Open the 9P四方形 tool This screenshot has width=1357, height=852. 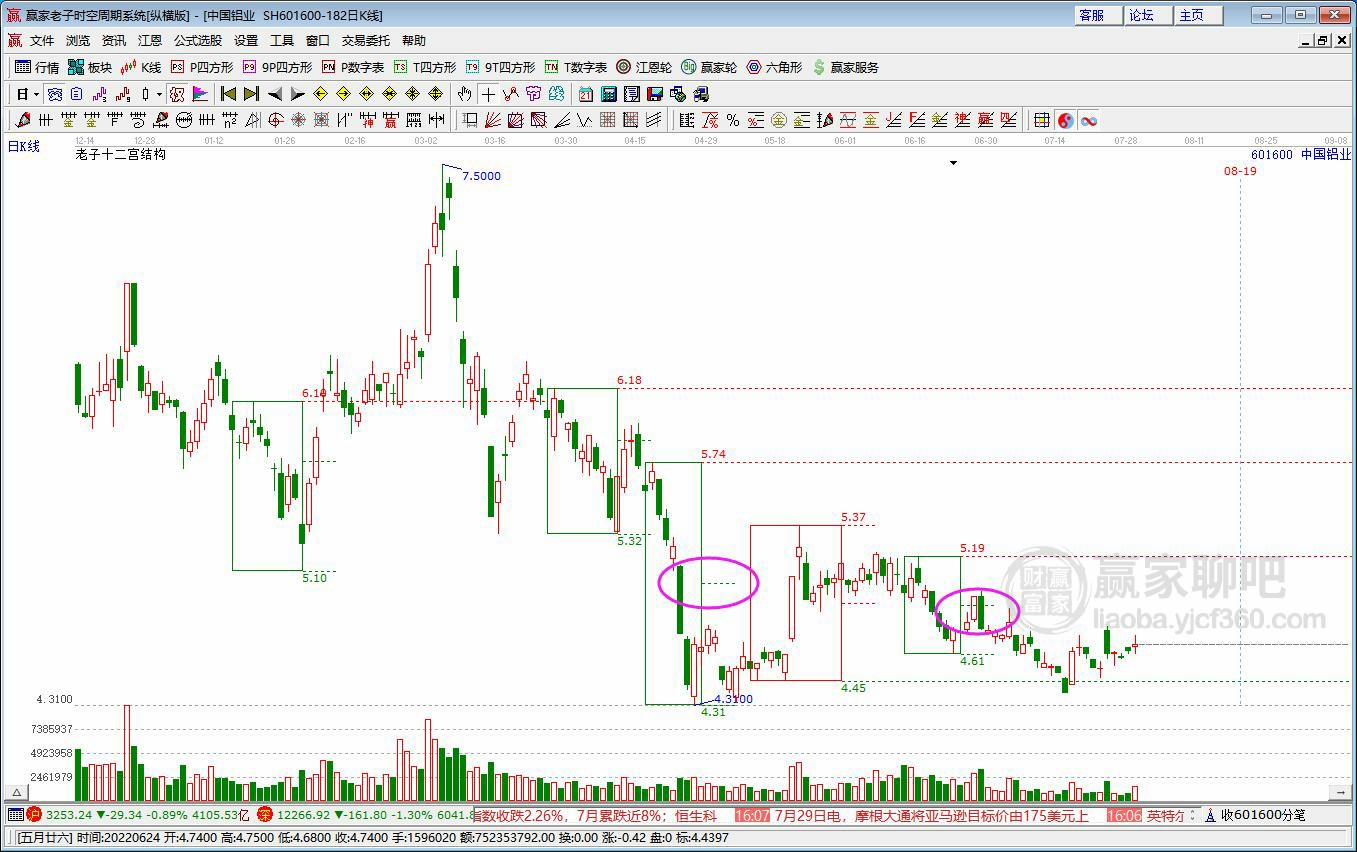tap(277, 67)
